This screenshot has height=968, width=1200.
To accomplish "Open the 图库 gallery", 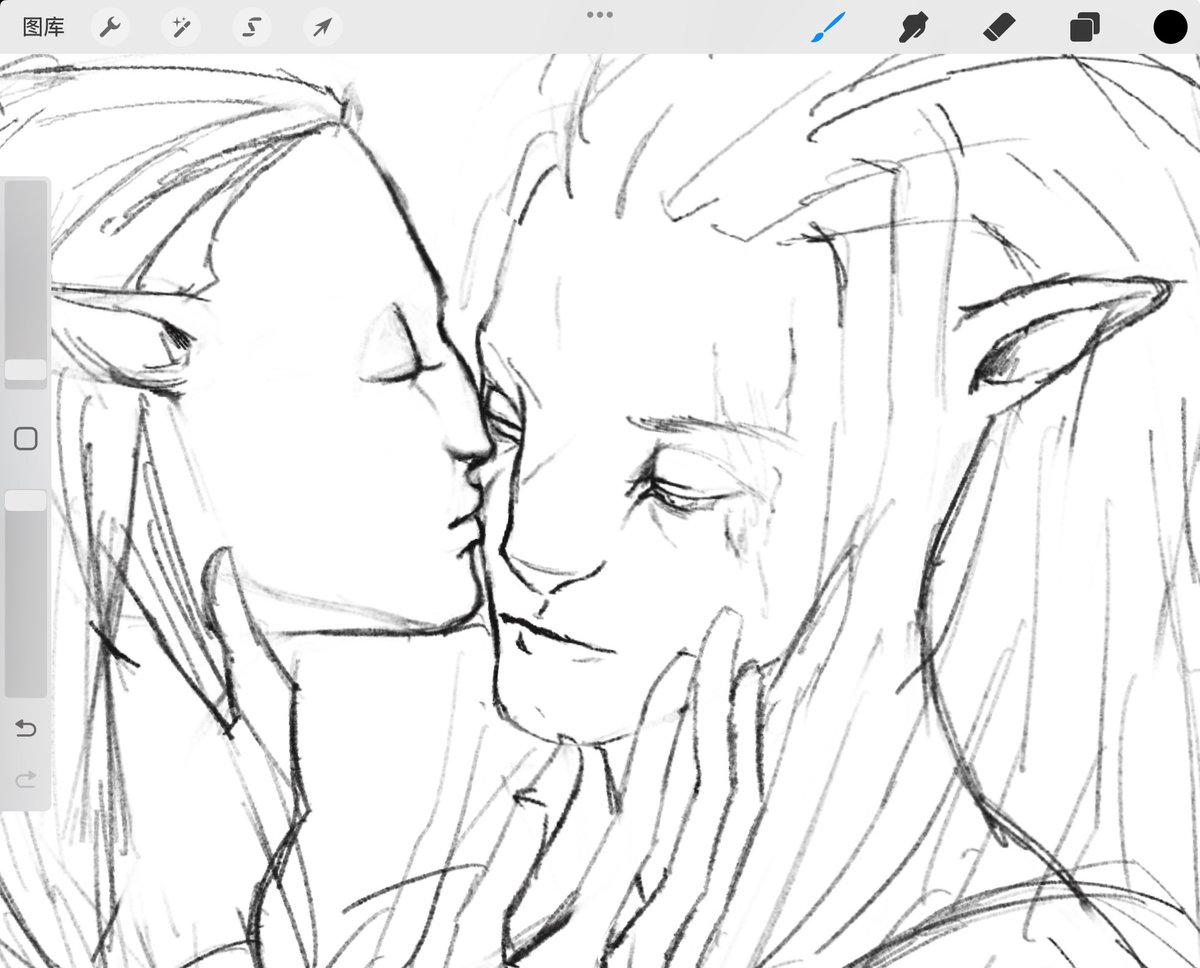I will point(43,27).
